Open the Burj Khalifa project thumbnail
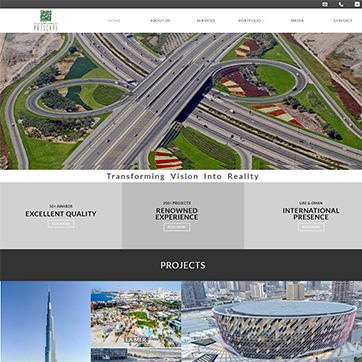Image resolution: width=362 pixels, height=362 pixels. pyautogui.click(x=46, y=321)
